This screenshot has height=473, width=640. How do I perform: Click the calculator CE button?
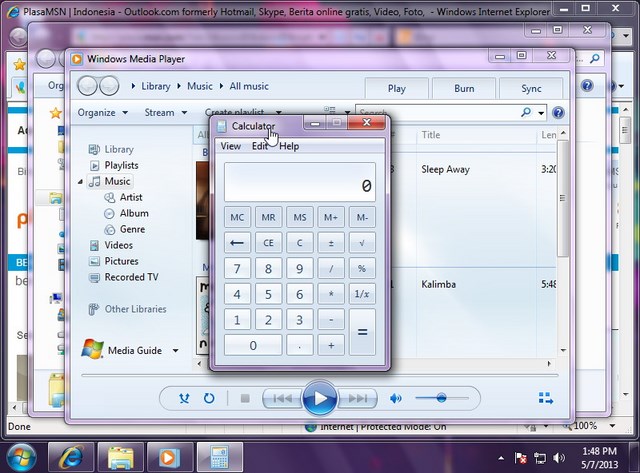pos(268,243)
